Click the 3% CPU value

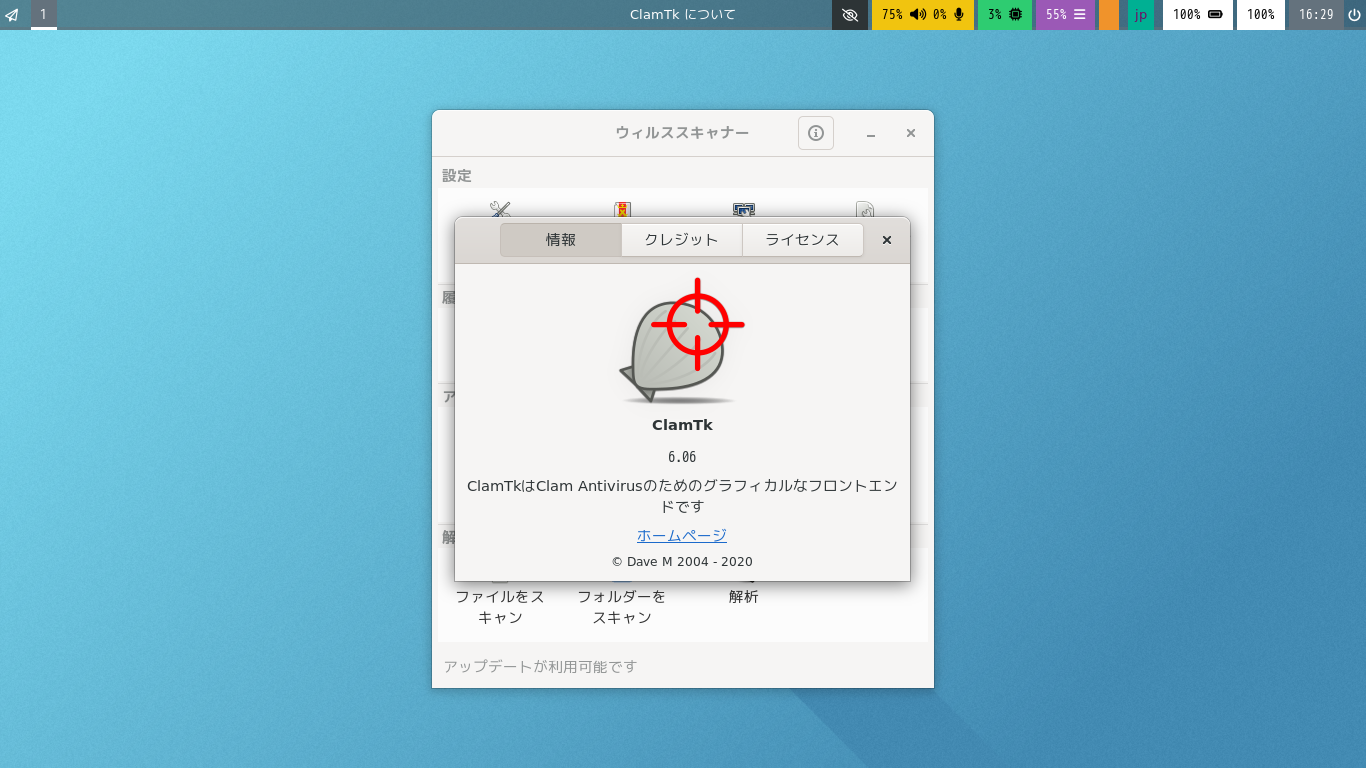click(995, 15)
